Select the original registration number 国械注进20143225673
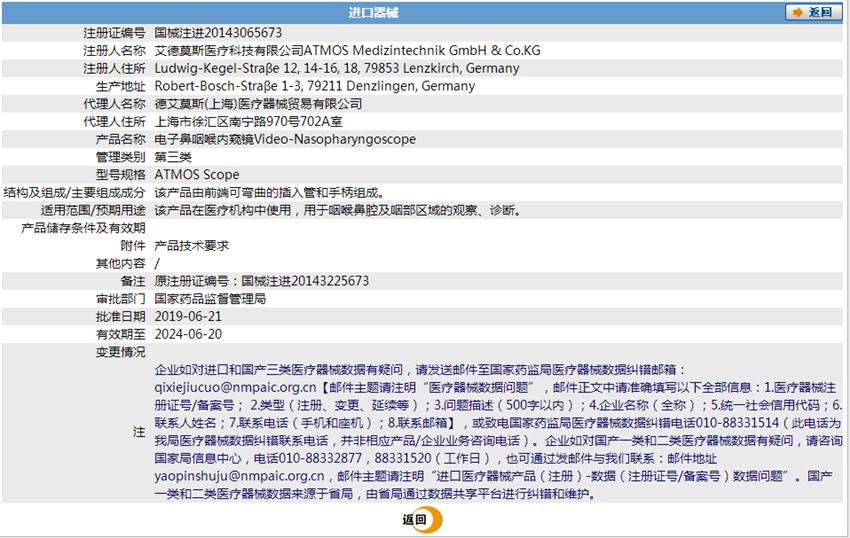 (305, 281)
